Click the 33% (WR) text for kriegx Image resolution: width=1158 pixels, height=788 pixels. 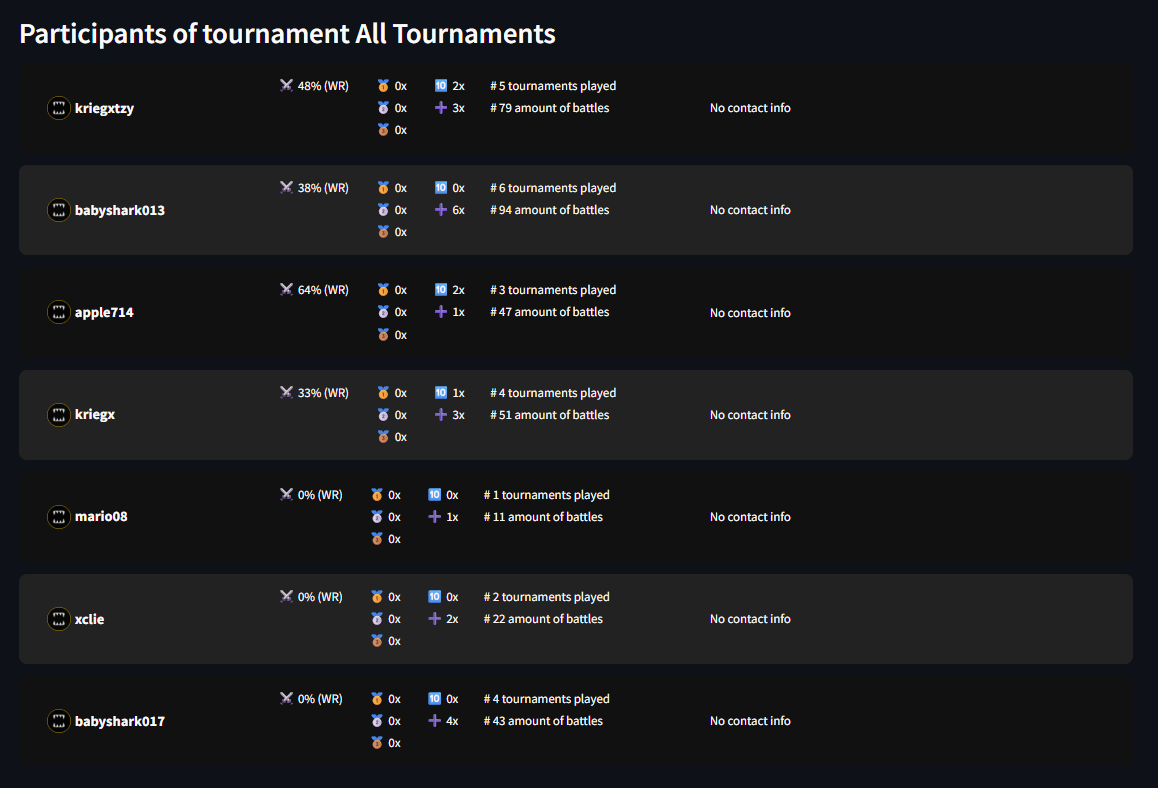tap(323, 392)
